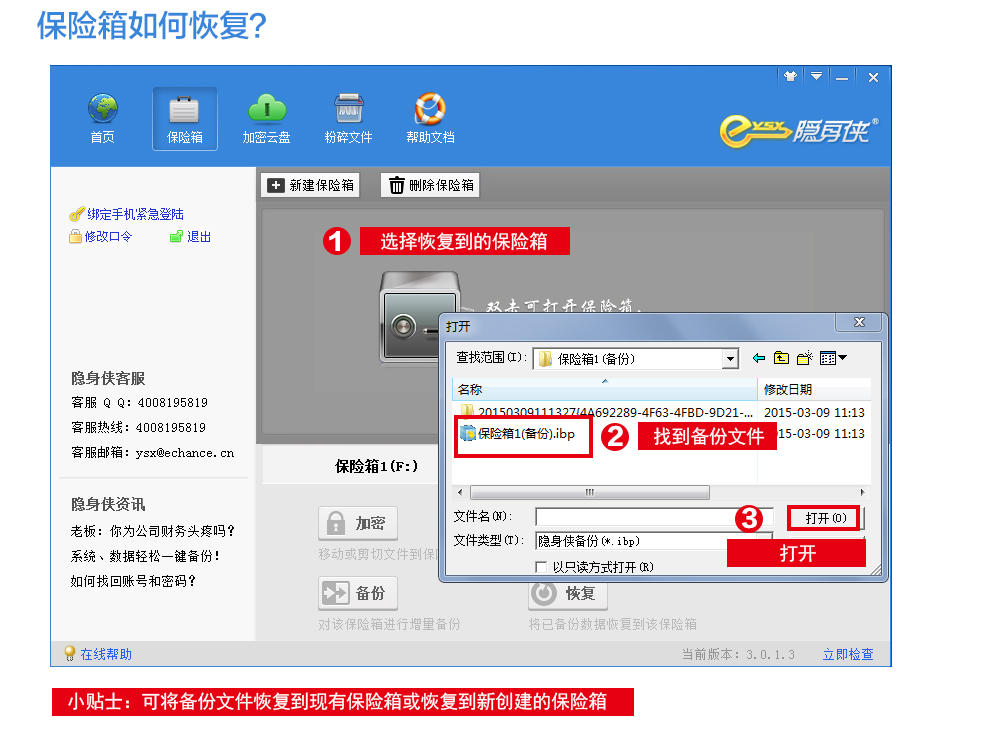Sort by 名称 column header
The height and width of the screenshot is (730, 990).
605,390
